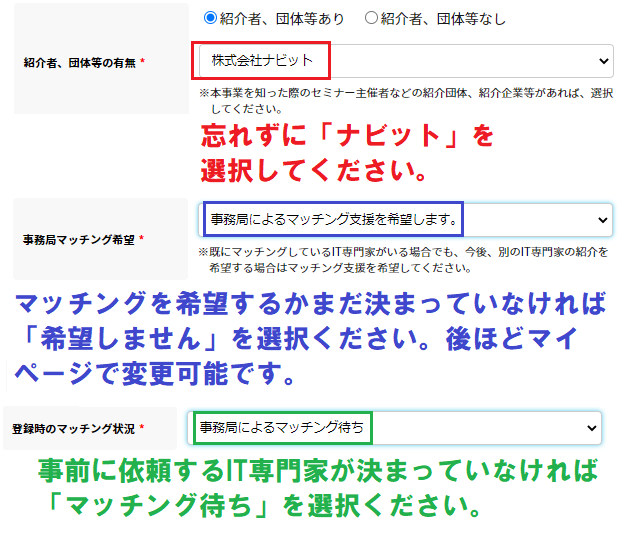Select the 紹介者、団体等あり radio button

click(210, 18)
